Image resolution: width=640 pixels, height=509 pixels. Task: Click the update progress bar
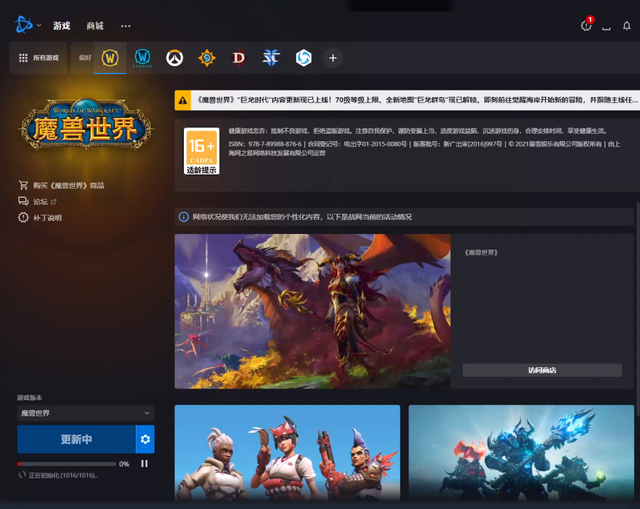[x=67, y=464]
